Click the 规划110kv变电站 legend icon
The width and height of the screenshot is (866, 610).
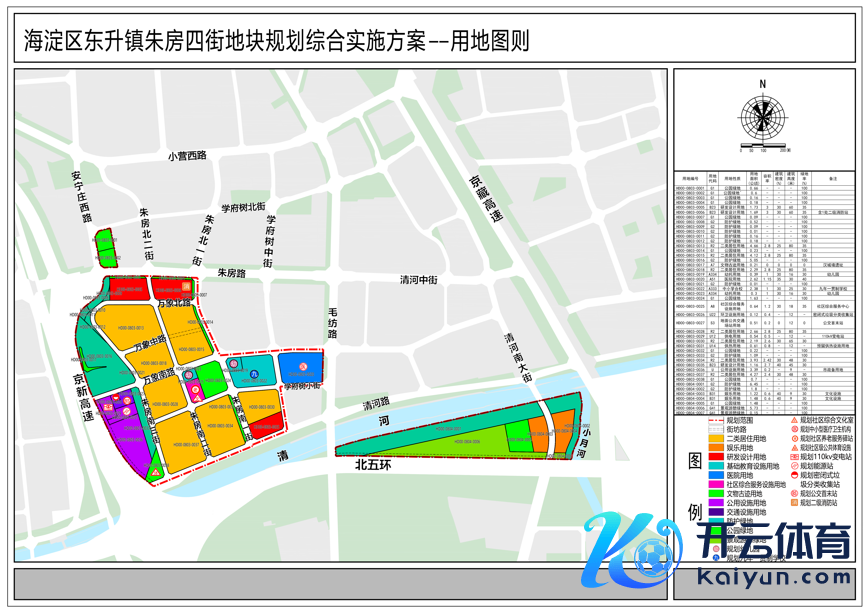(793, 457)
